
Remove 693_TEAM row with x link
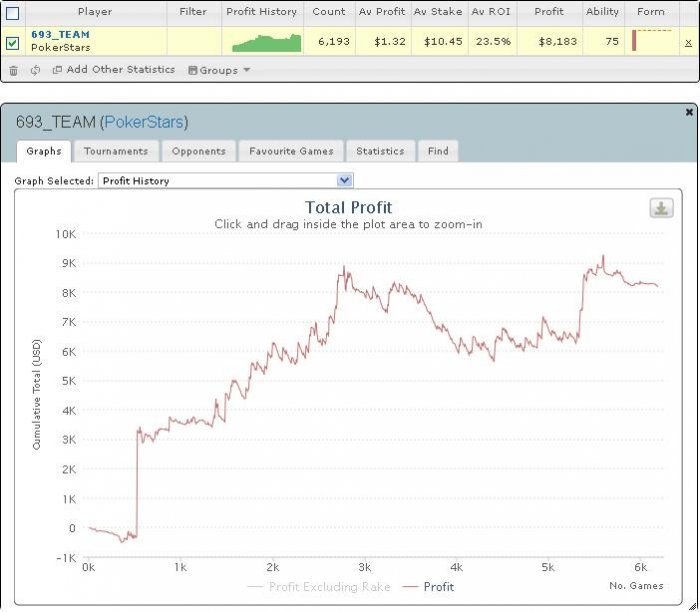688,42
